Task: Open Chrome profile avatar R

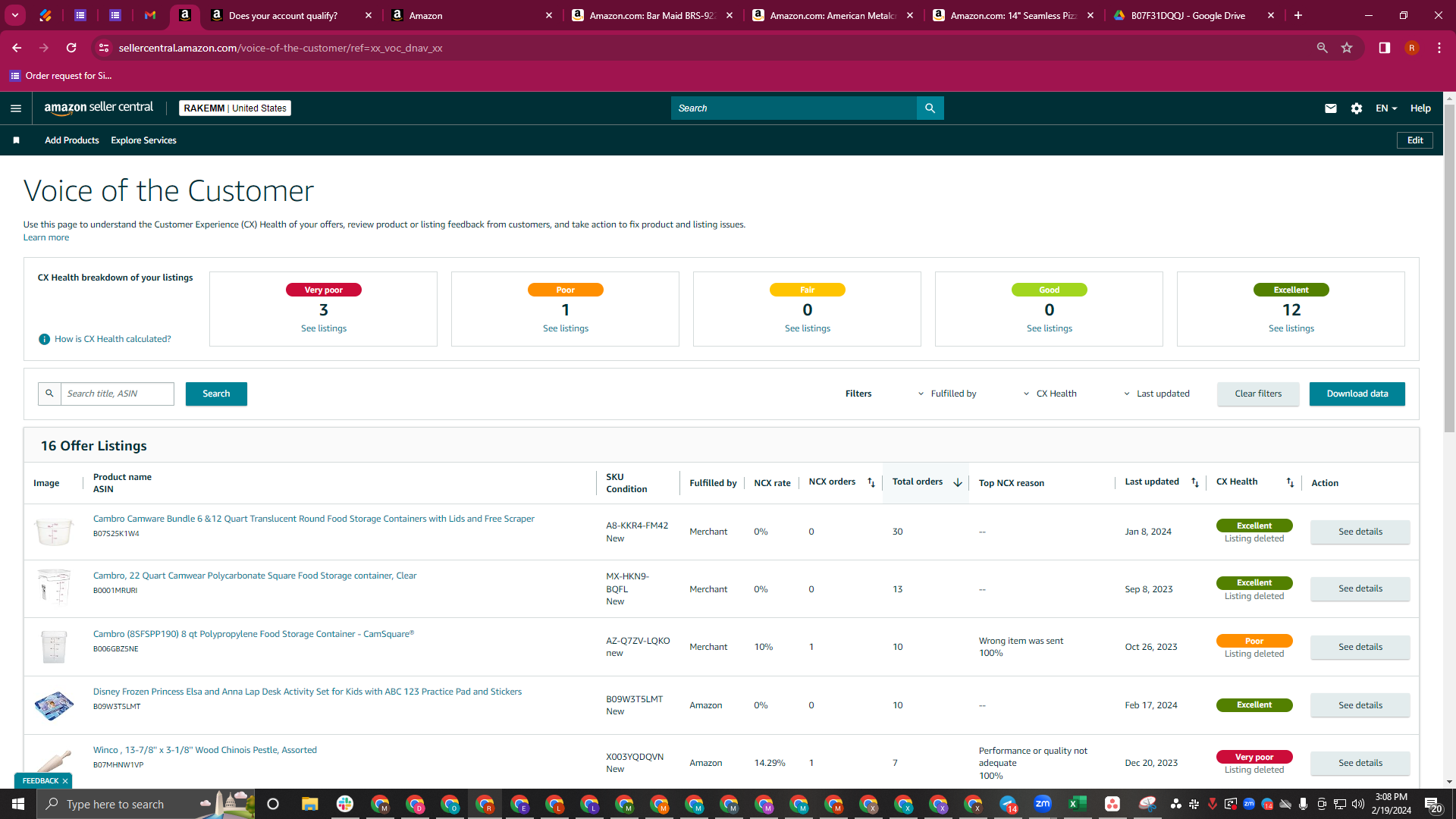Action: [x=1411, y=48]
